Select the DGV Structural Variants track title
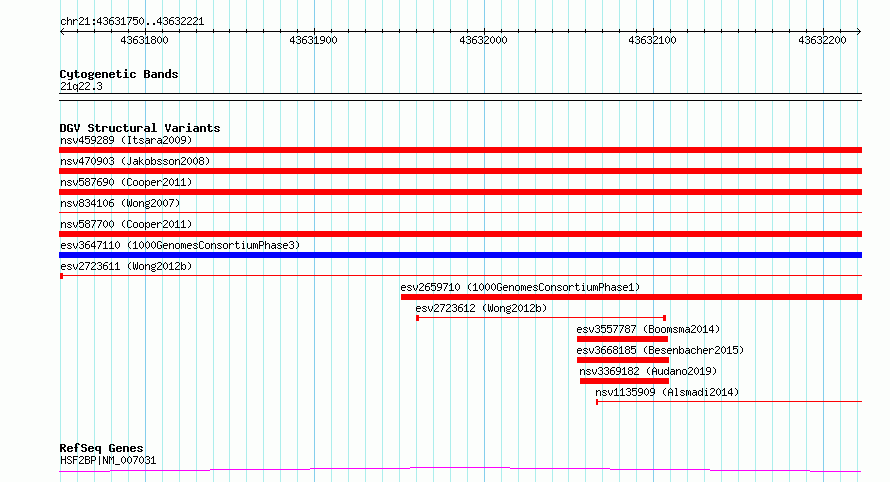Viewport: 890px width, 482px height. [140, 128]
